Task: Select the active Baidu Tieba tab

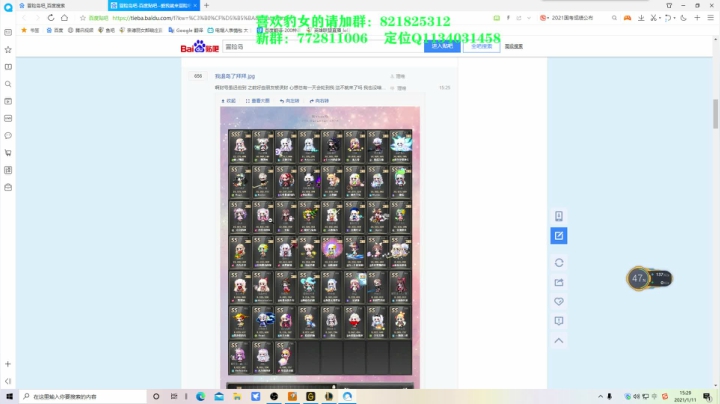Action: [152, 6]
